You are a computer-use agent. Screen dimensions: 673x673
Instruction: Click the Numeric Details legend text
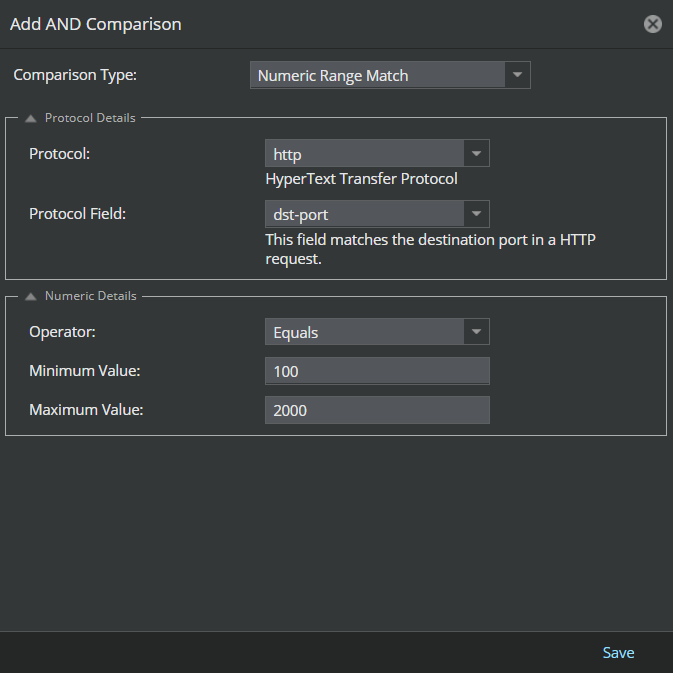91,296
